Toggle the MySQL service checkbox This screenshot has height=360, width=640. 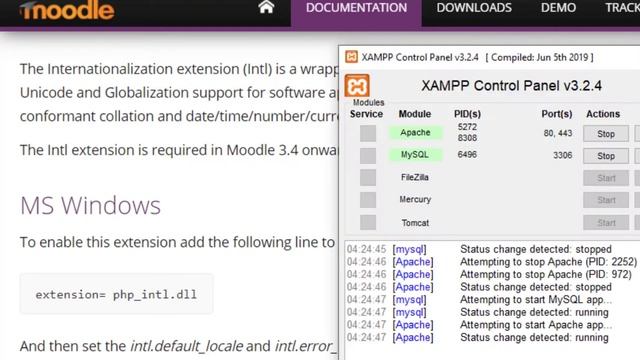pyautogui.click(x=368, y=156)
